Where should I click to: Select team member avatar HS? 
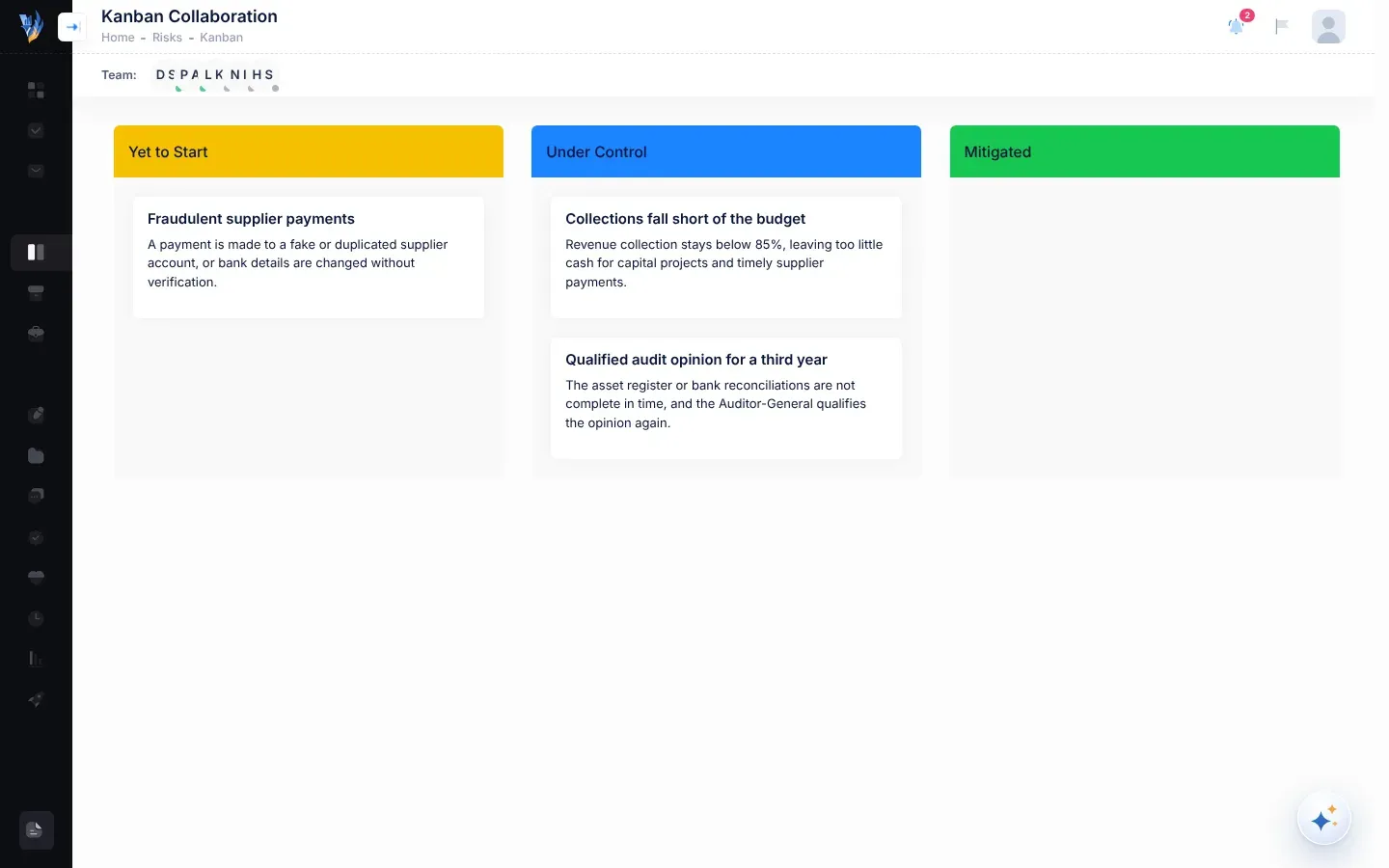(262, 75)
